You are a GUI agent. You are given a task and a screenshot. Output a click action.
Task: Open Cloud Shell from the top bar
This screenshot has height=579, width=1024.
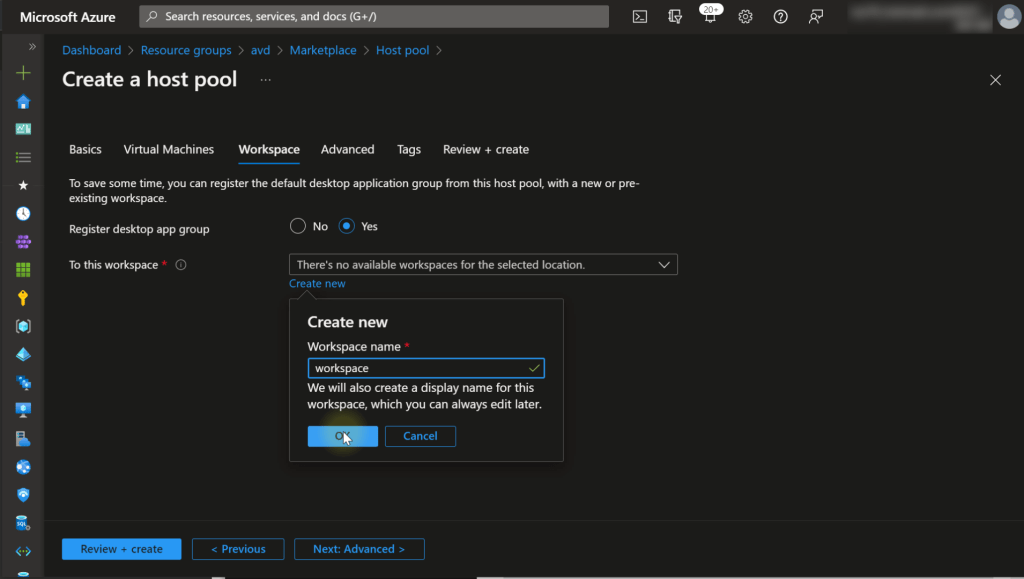(x=640, y=17)
